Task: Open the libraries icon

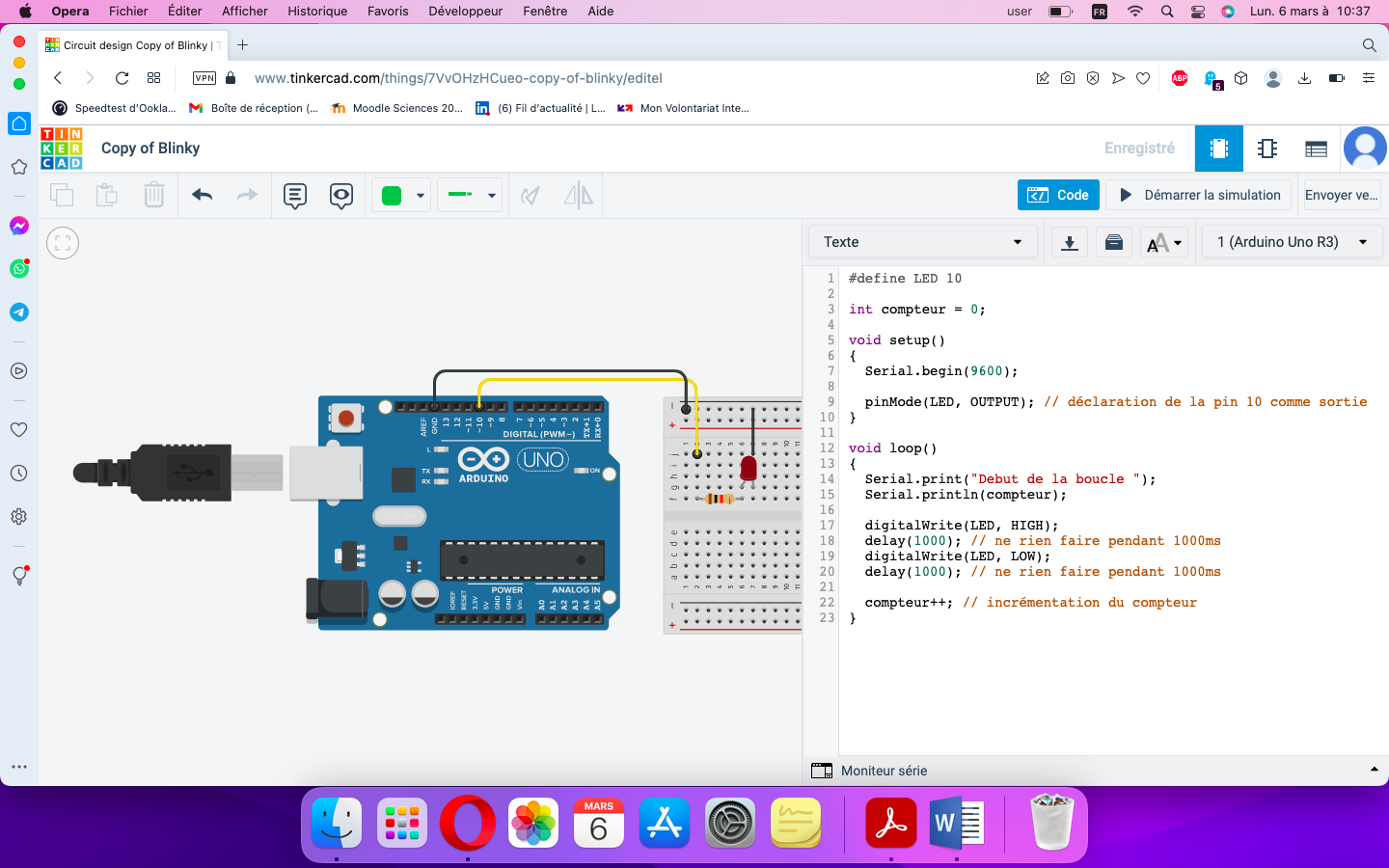Action: [x=1114, y=242]
